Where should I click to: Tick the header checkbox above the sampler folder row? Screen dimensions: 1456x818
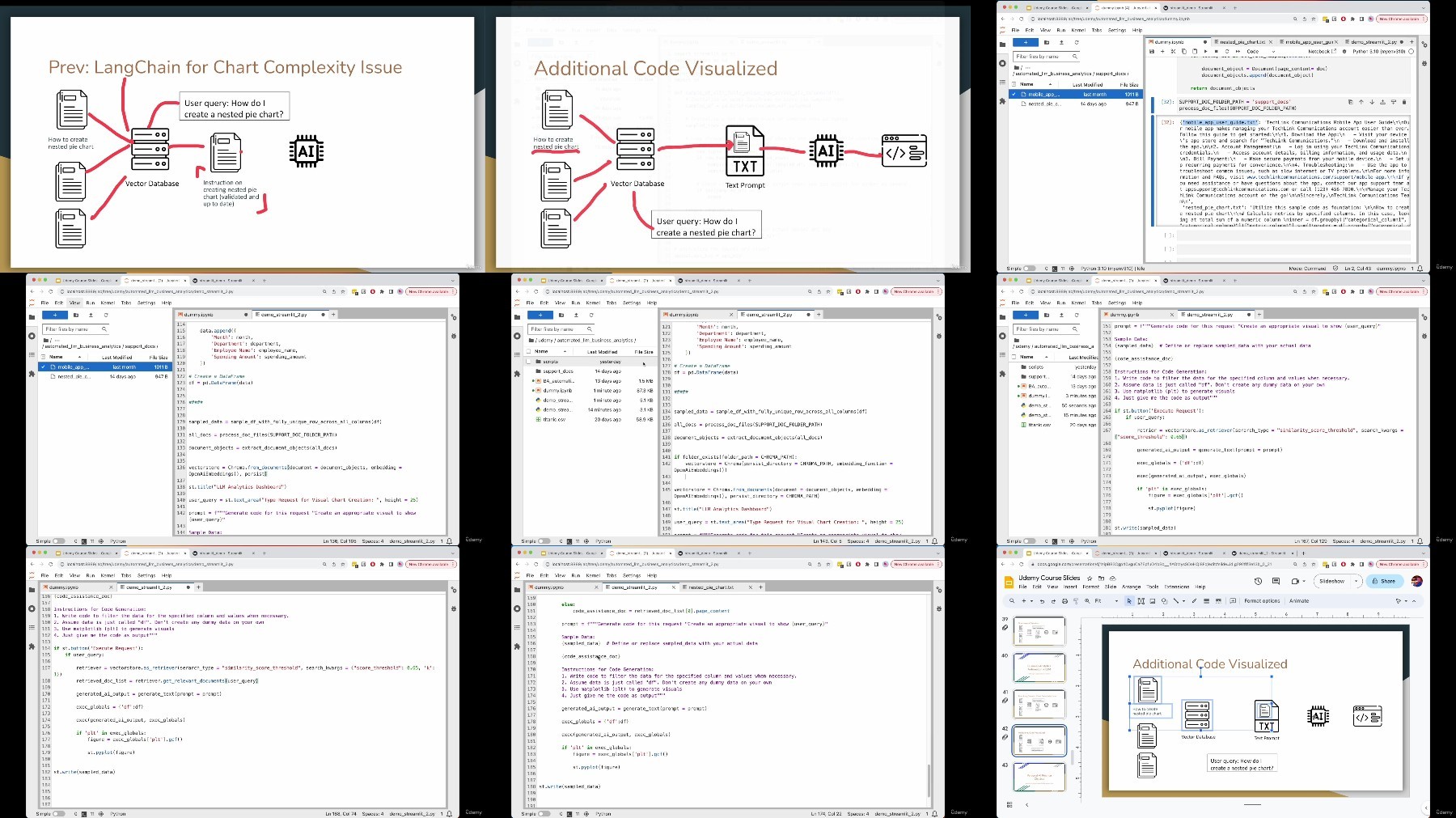coord(528,351)
